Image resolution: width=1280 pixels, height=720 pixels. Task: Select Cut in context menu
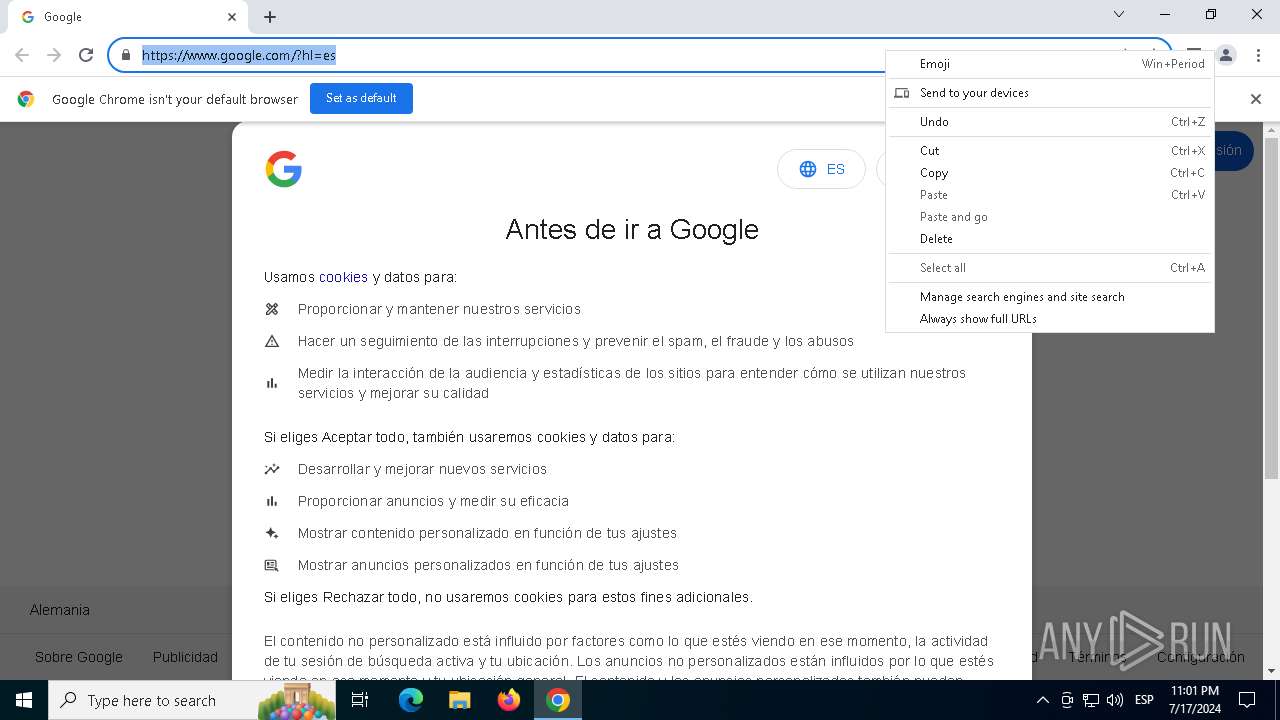[1050, 151]
